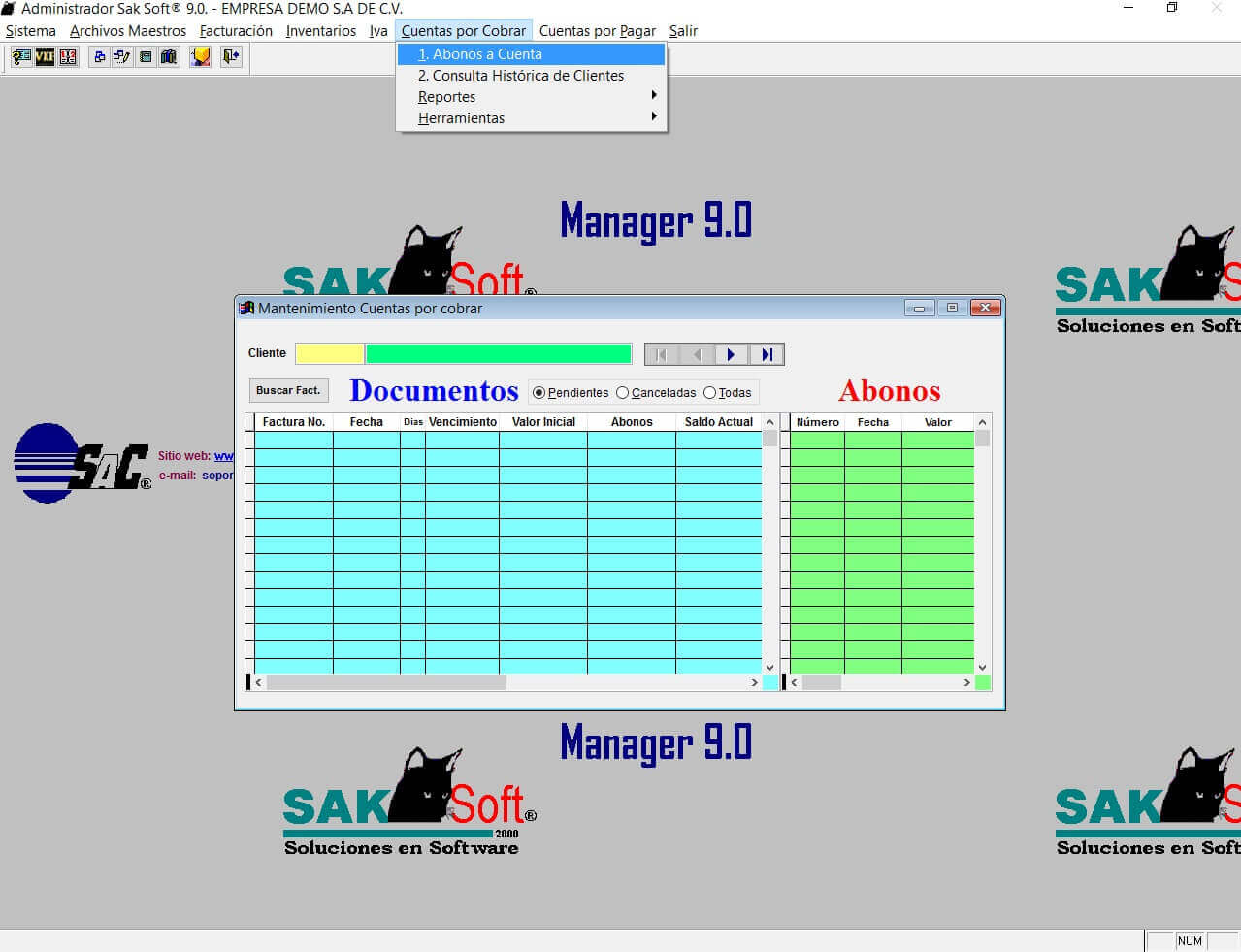1241x952 pixels.
Task: Click the Número column header in Abonos
Action: [818, 422]
